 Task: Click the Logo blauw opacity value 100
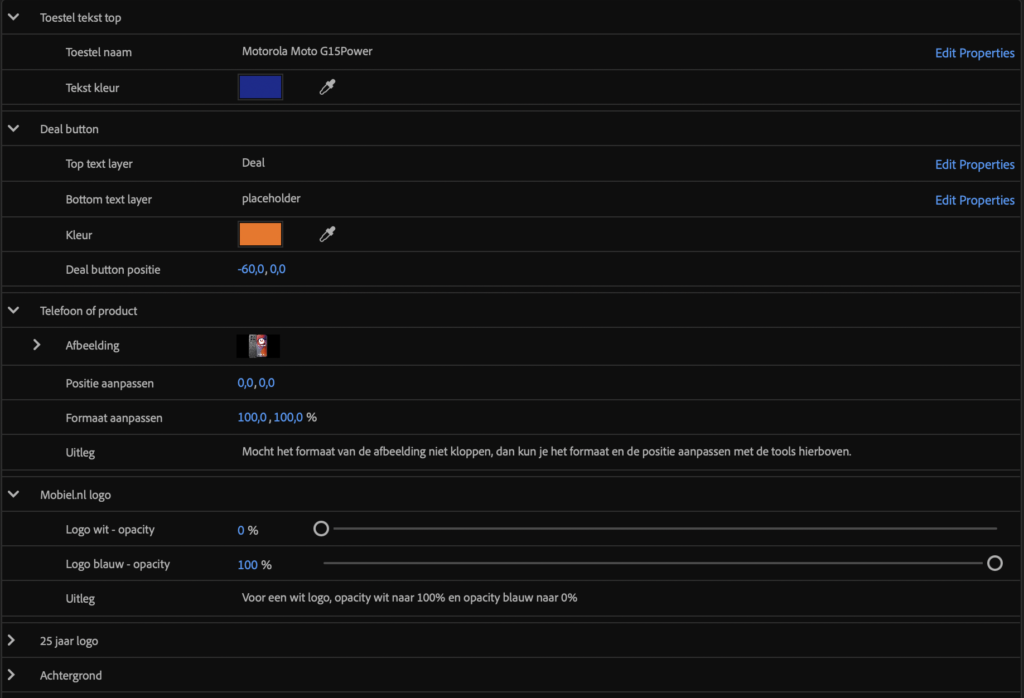[x=247, y=565]
